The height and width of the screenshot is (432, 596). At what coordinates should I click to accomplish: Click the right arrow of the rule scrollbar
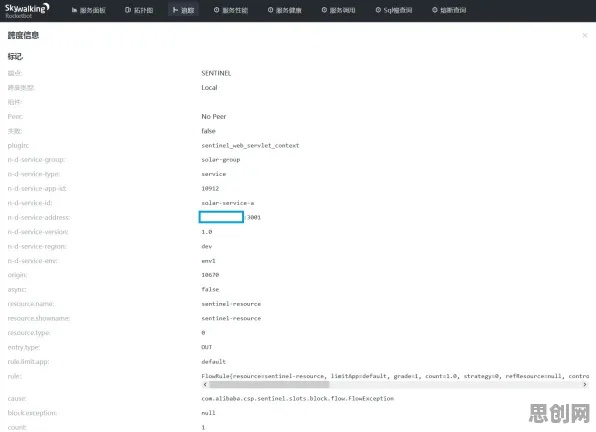click(585, 385)
